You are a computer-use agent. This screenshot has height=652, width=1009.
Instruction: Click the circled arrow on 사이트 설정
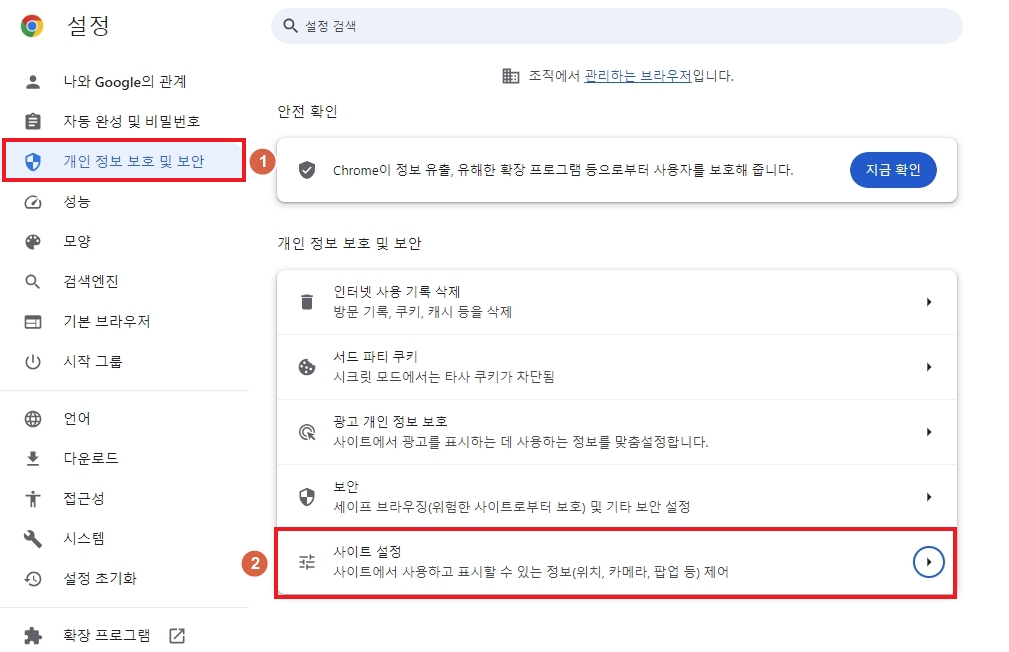(928, 562)
